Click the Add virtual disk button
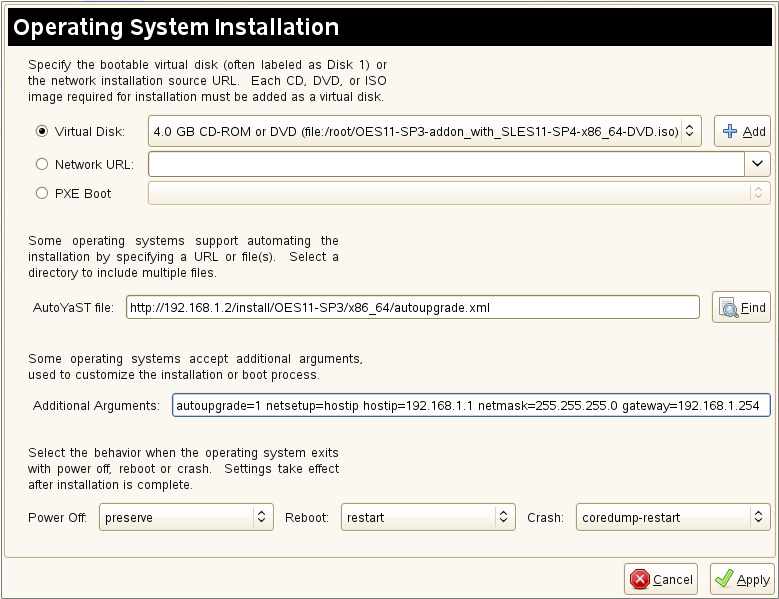Image resolution: width=779 pixels, height=599 pixels. 741,131
